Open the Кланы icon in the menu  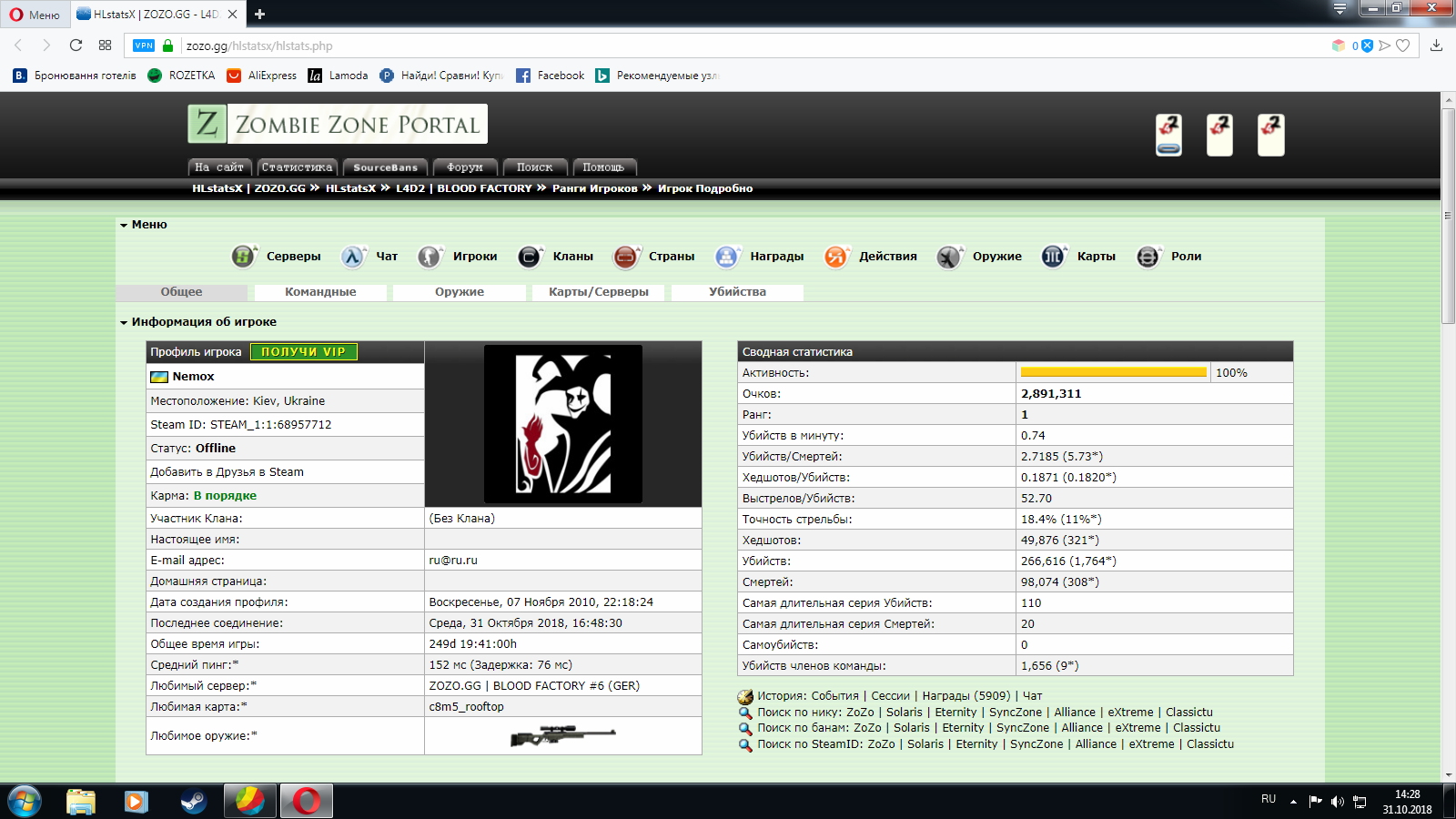click(x=530, y=257)
